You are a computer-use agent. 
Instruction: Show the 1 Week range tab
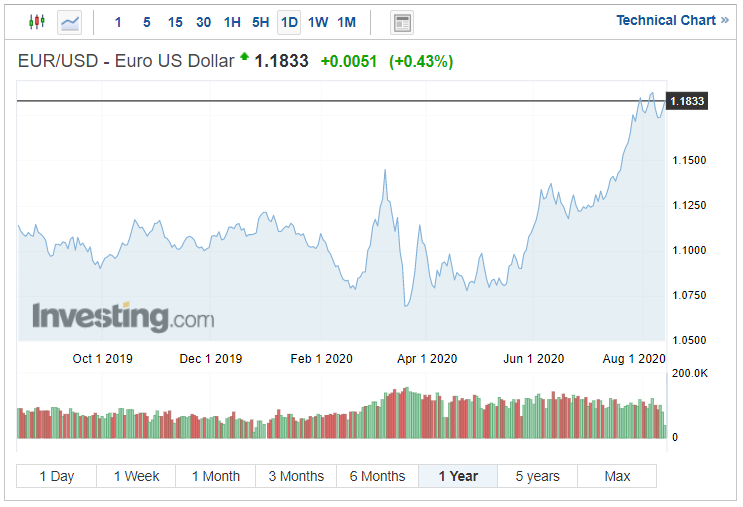136,476
